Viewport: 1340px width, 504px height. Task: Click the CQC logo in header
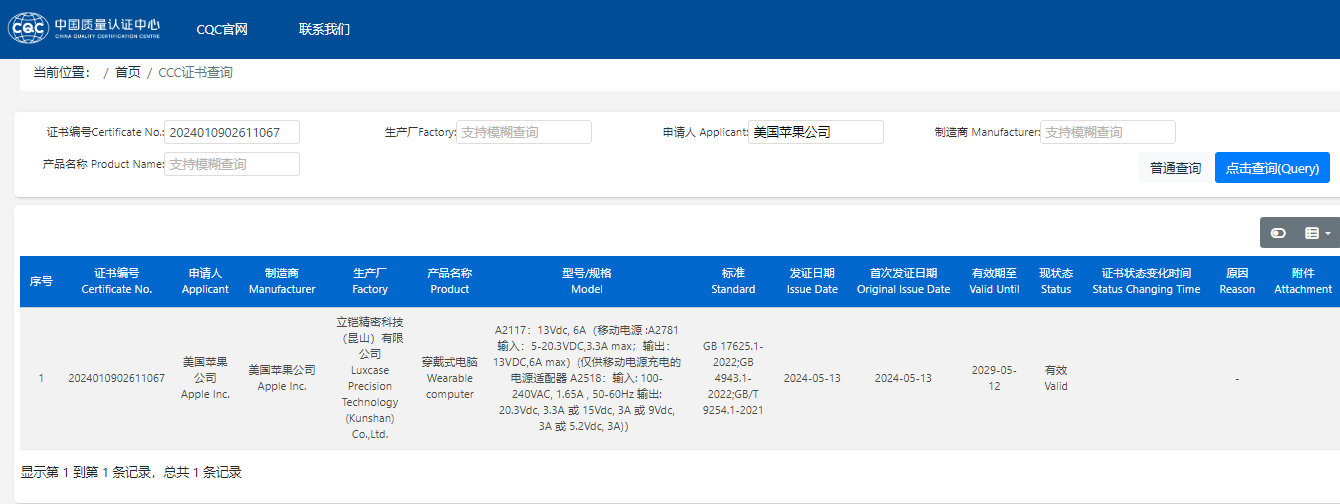85,28
